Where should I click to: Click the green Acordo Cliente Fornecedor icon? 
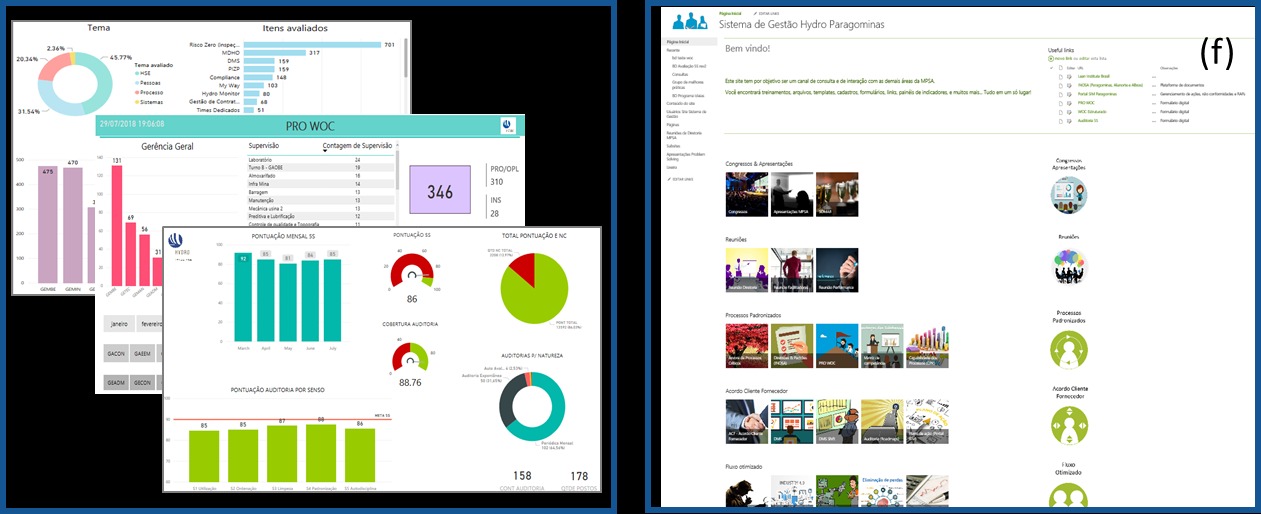pyautogui.click(x=1068, y=424)
